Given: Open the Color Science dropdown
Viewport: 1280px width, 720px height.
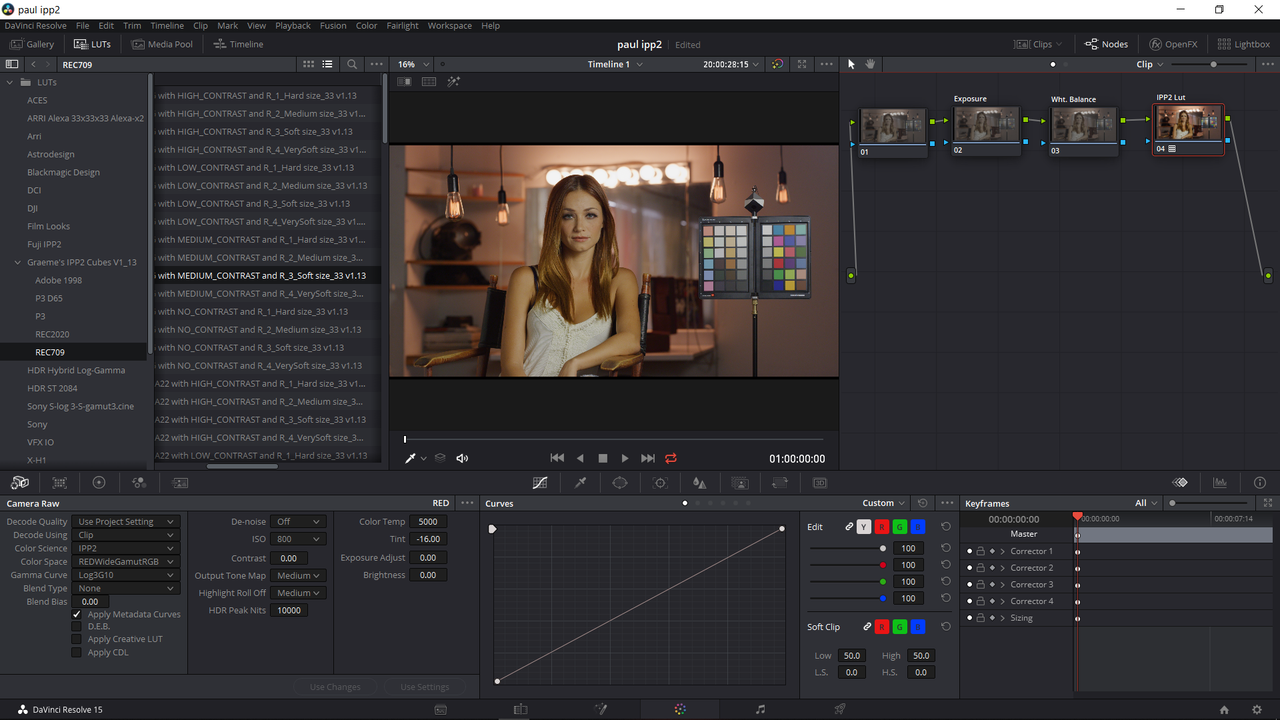Looking at the screenshot, I should (x=127, y=549).
